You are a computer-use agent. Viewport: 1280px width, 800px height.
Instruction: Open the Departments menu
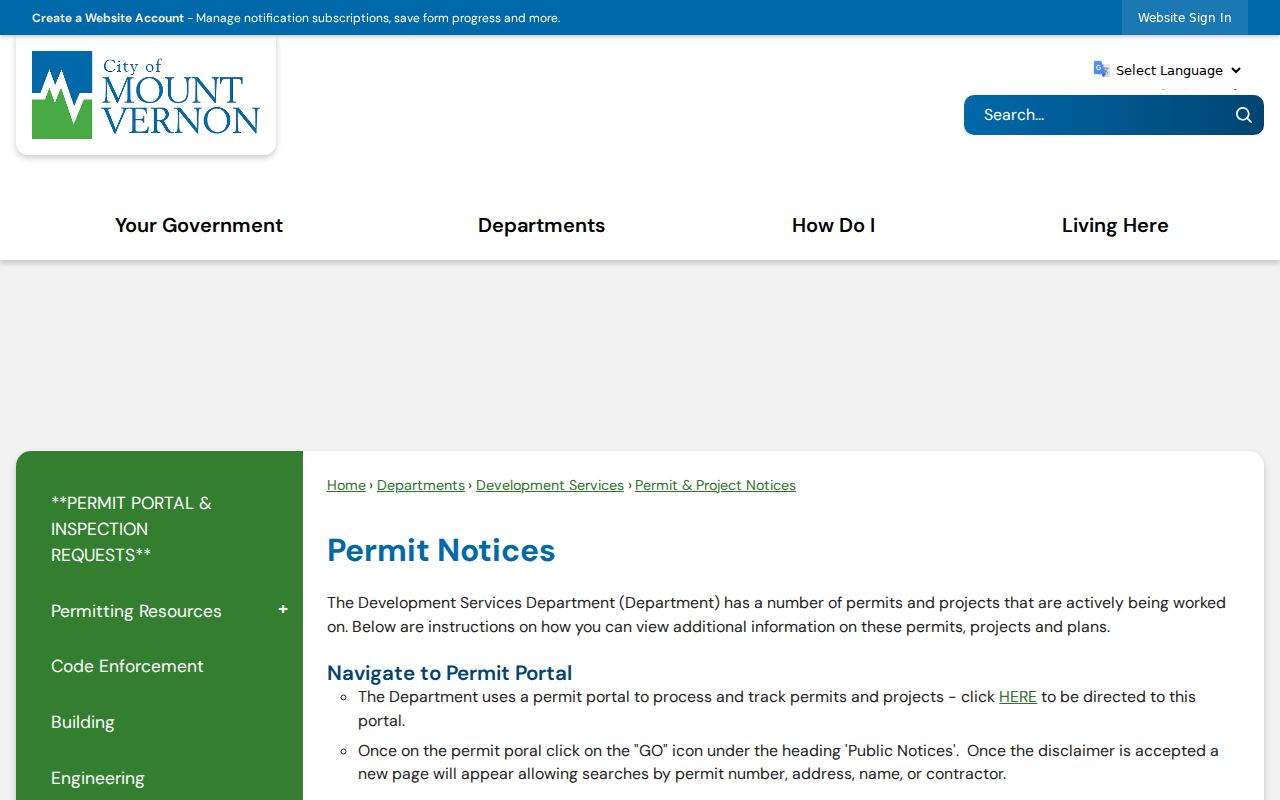[541, 225]
